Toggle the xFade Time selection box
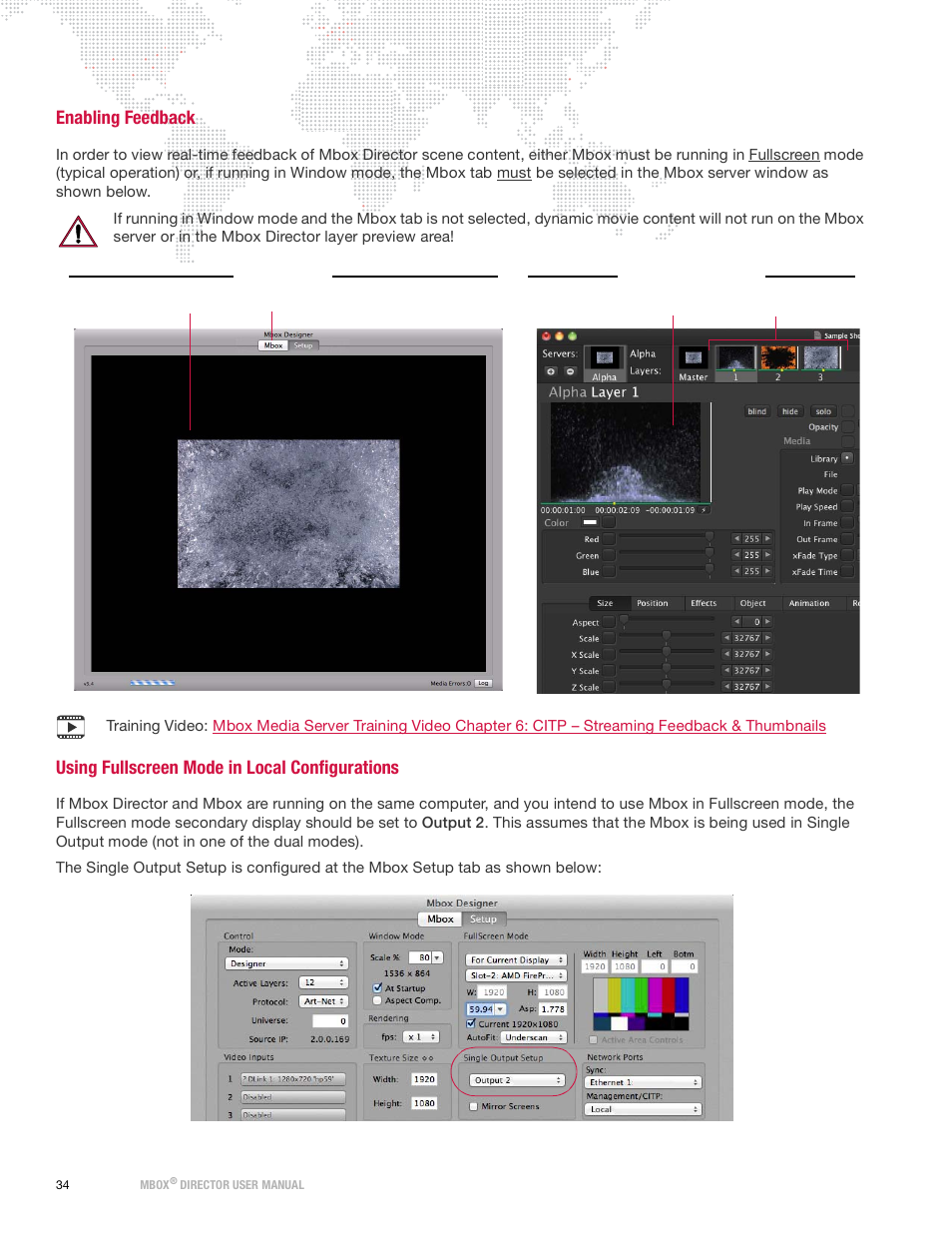The width and height of the screenshot is (952, 1233). click(x=847, y=572)
